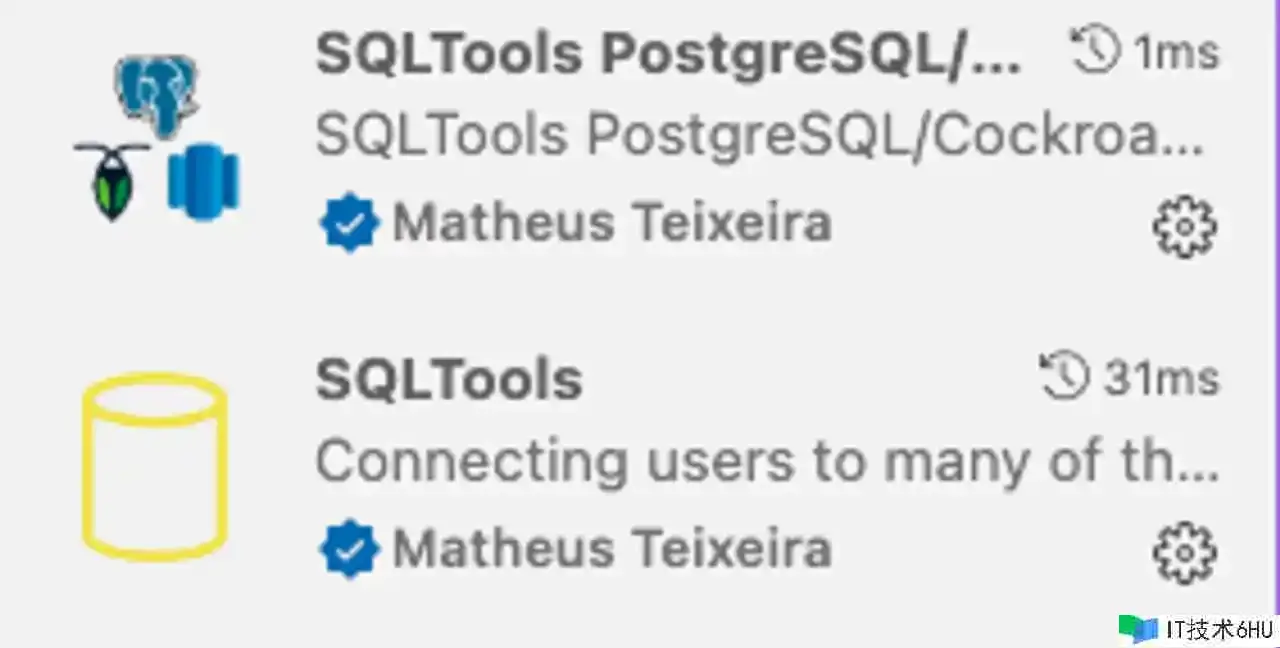Click the description 'Connecting users to many of th...'
Viewport: 1280px width, 648px height.
[x=768, y=462]
